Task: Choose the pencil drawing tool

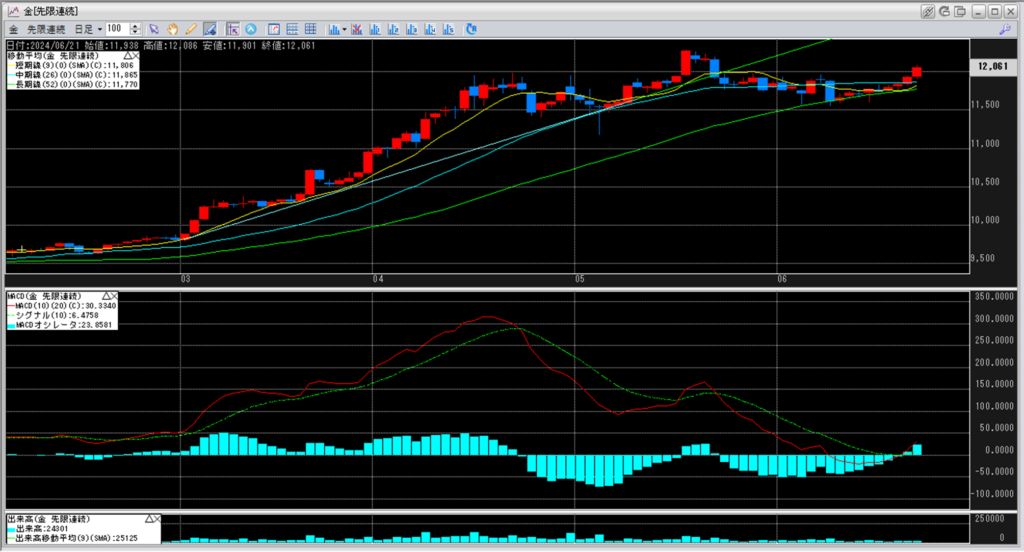Action: [x=190, y=29]
